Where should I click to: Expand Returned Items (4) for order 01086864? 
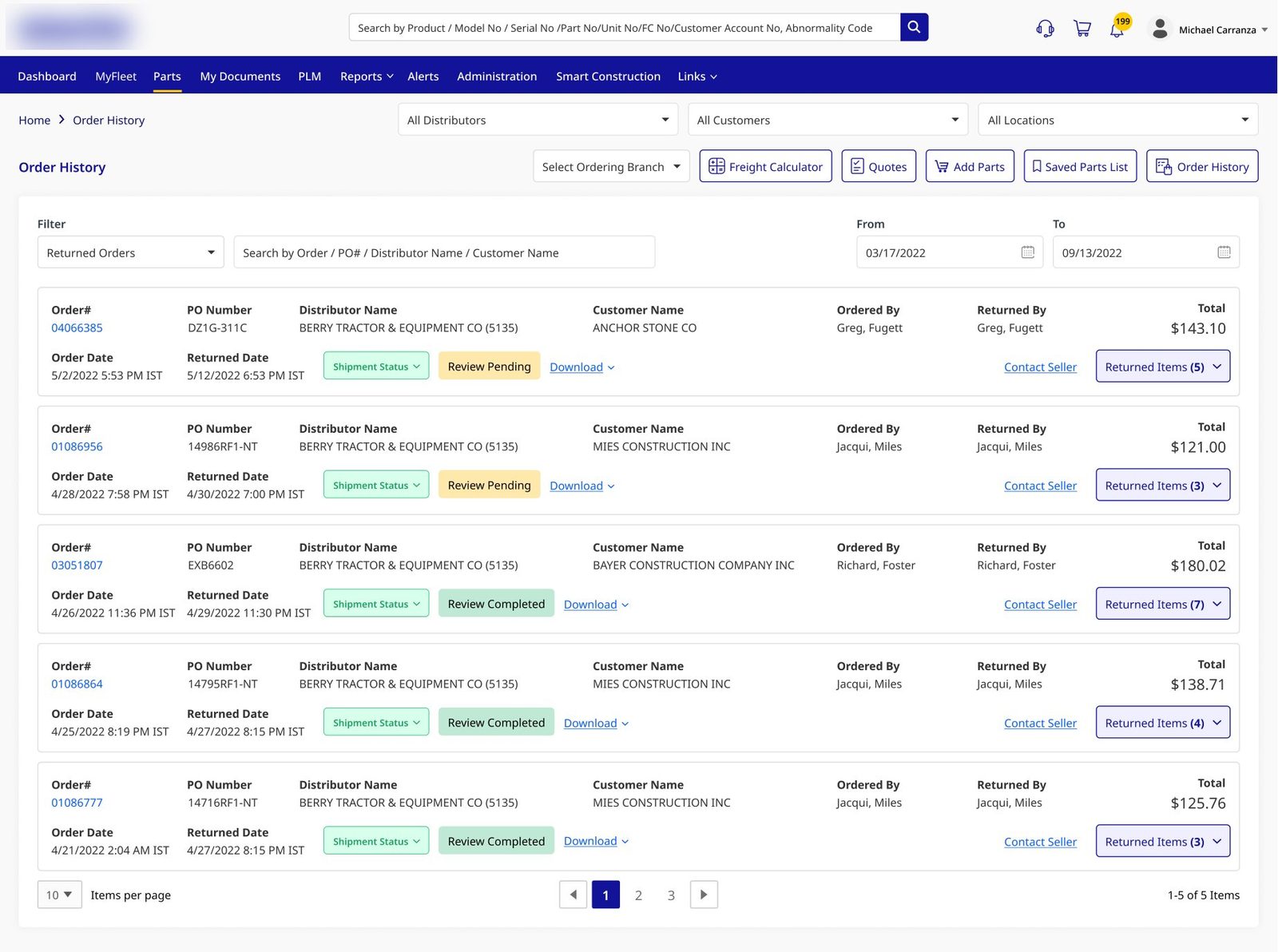1162,723
